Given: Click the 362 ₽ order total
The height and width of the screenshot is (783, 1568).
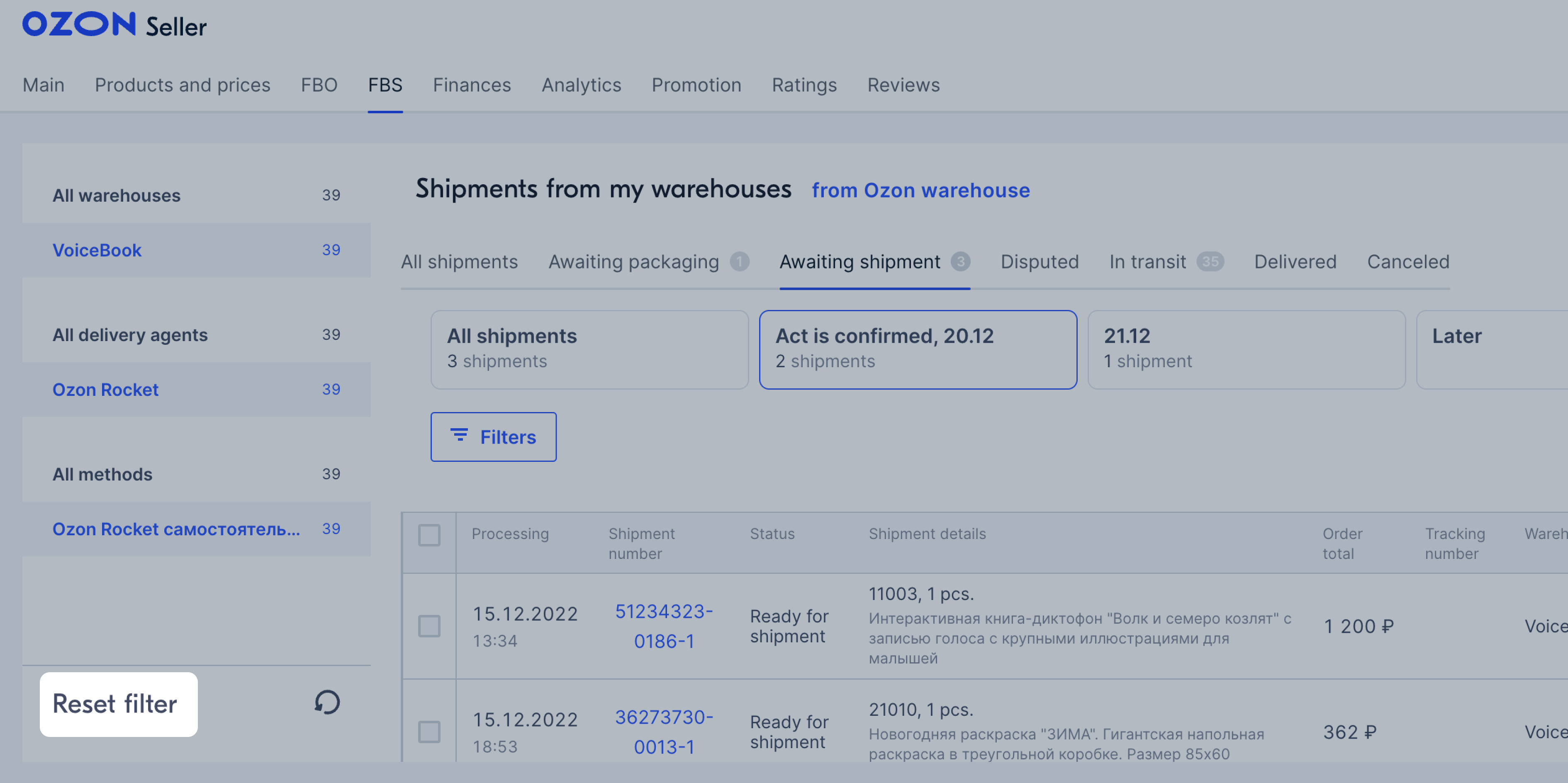Looking at the screenshot, I should pyautogui.click(x=1349, y=732).
